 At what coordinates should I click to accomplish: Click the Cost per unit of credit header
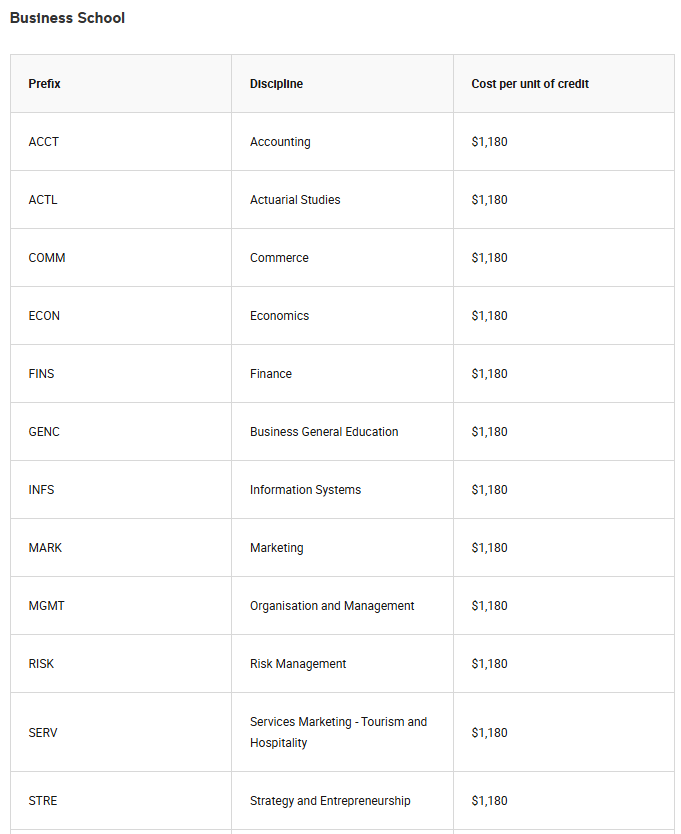coord(530,84)
